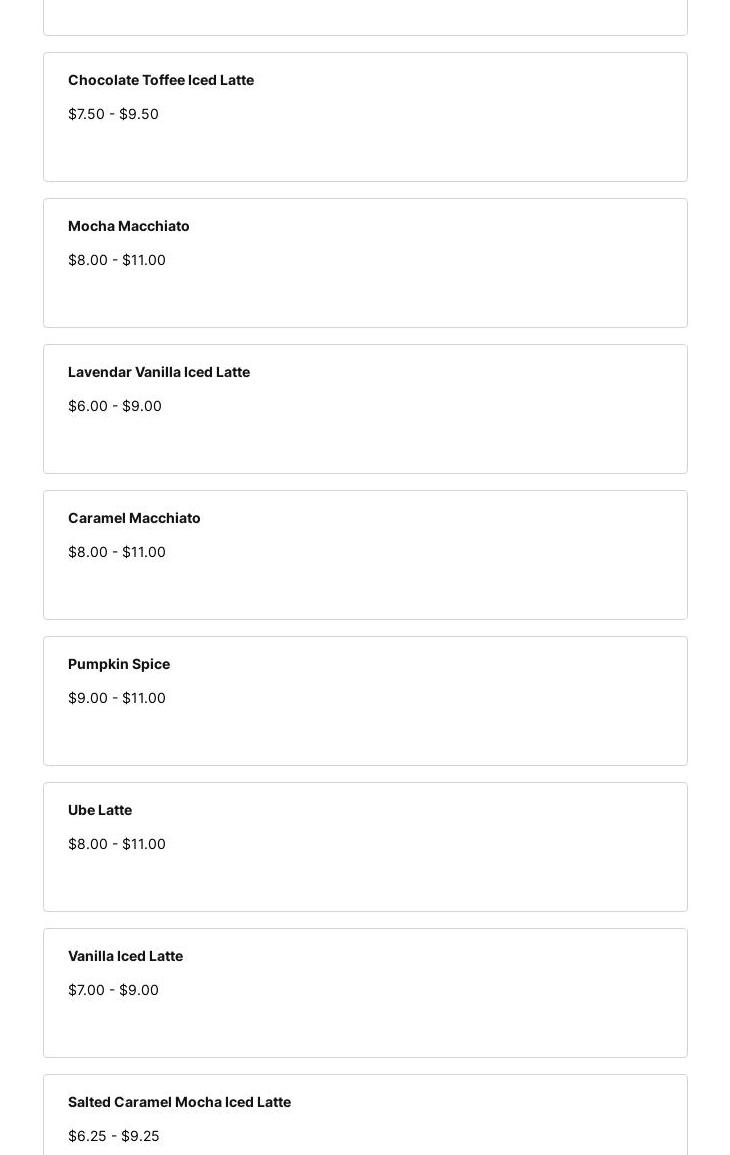
Task: Choose the Vanilla Iced Latte title
Action: pyautogui.click(x=125, y=956)
